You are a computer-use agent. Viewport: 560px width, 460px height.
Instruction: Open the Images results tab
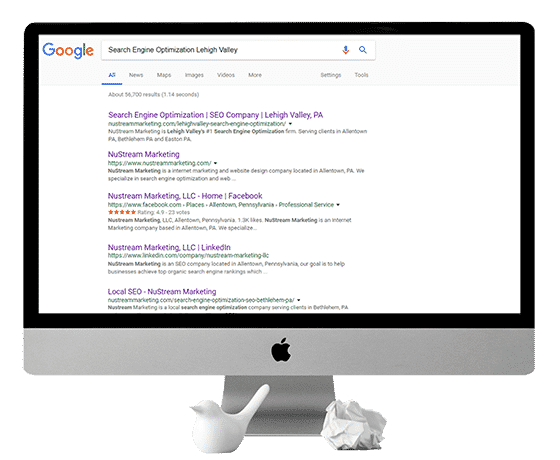[194, 75]
